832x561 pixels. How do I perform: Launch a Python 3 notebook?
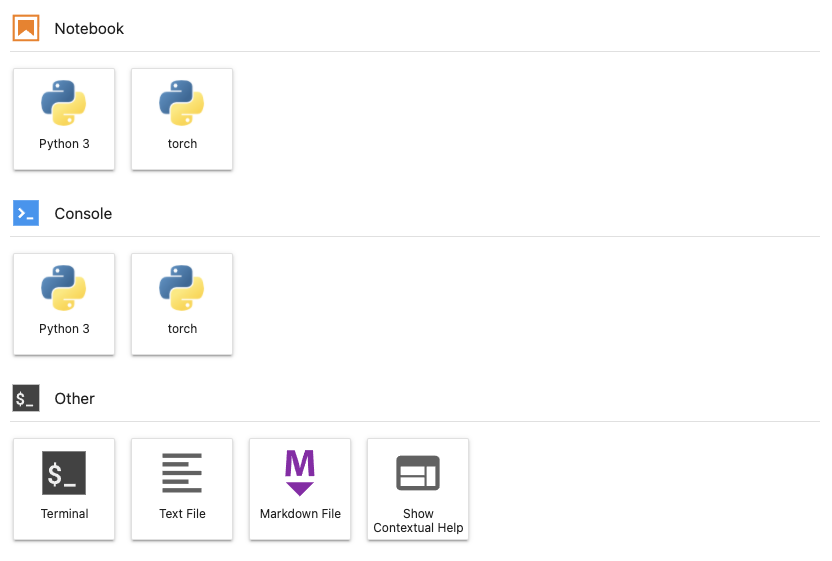point(64,119)
